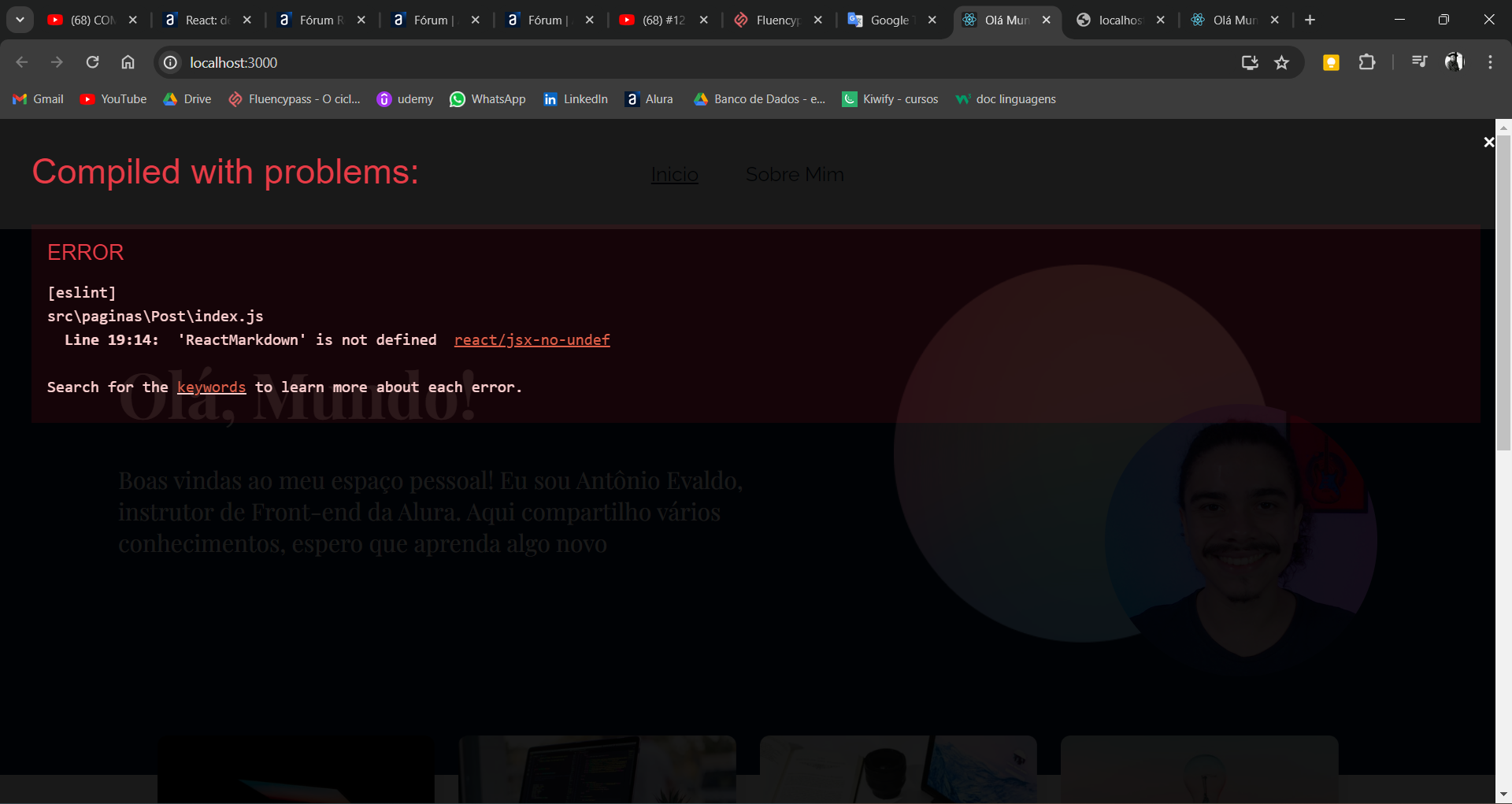This screenshot has height=804, width=1512.
Task: Open the Gmail bookmark
Action: 39,99
